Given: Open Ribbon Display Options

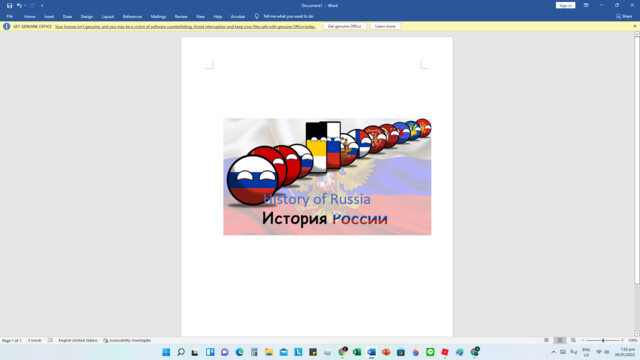Looking at the screenshot, I should pos(586,5).
